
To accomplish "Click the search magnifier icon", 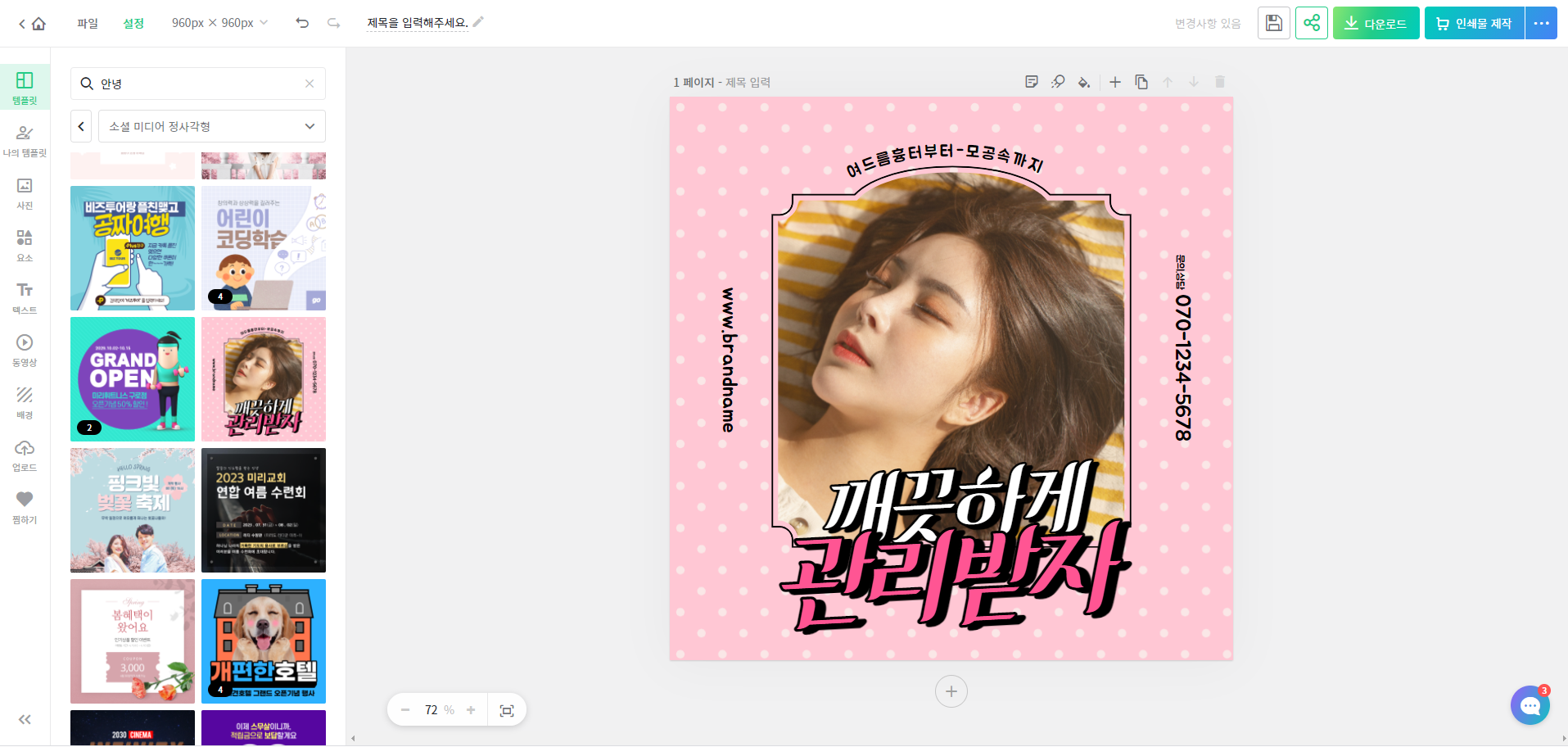I will coord(87,84).
